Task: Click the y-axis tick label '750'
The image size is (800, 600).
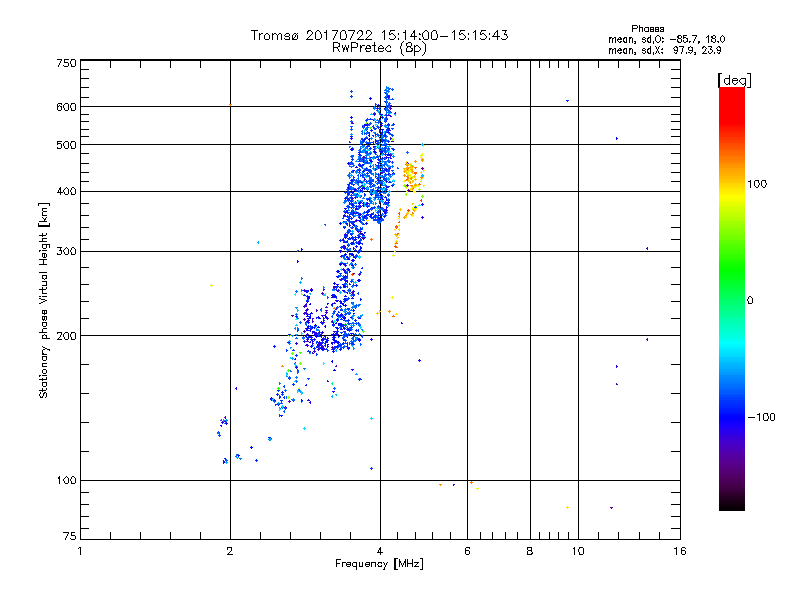Action: (66, 63)
